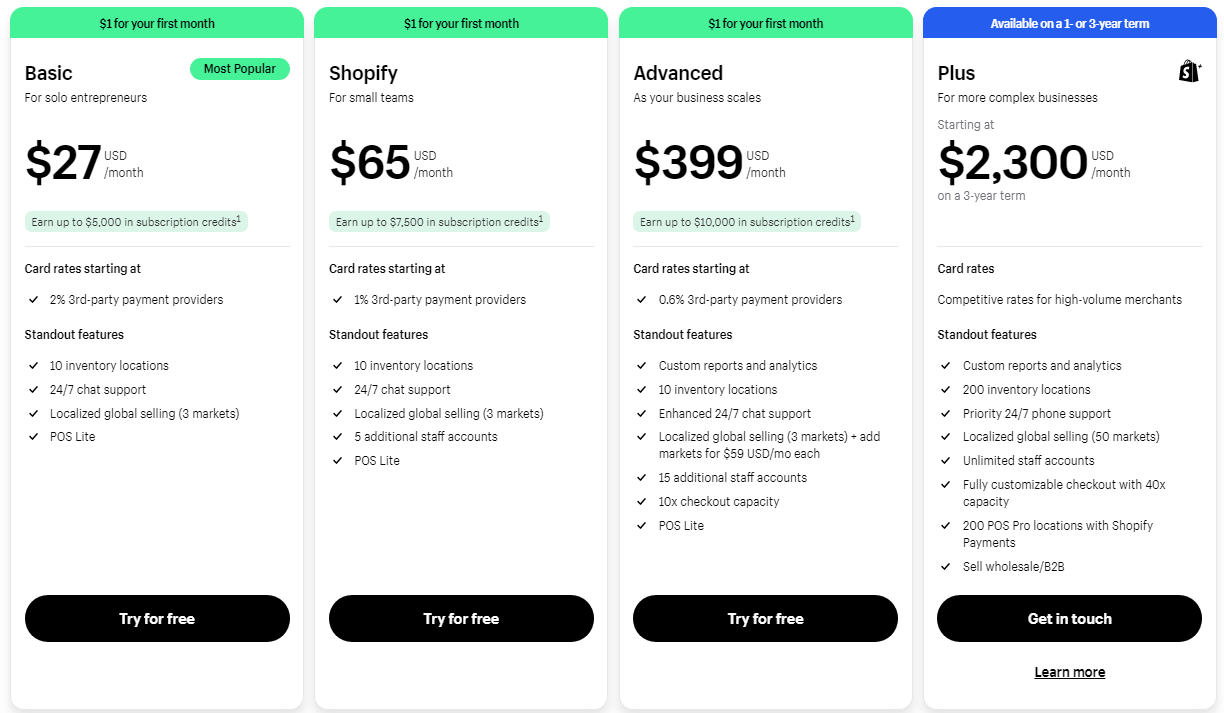Click Try for free under Basic plan
This screenshot has height=713, width=1224.
[157, 619]
